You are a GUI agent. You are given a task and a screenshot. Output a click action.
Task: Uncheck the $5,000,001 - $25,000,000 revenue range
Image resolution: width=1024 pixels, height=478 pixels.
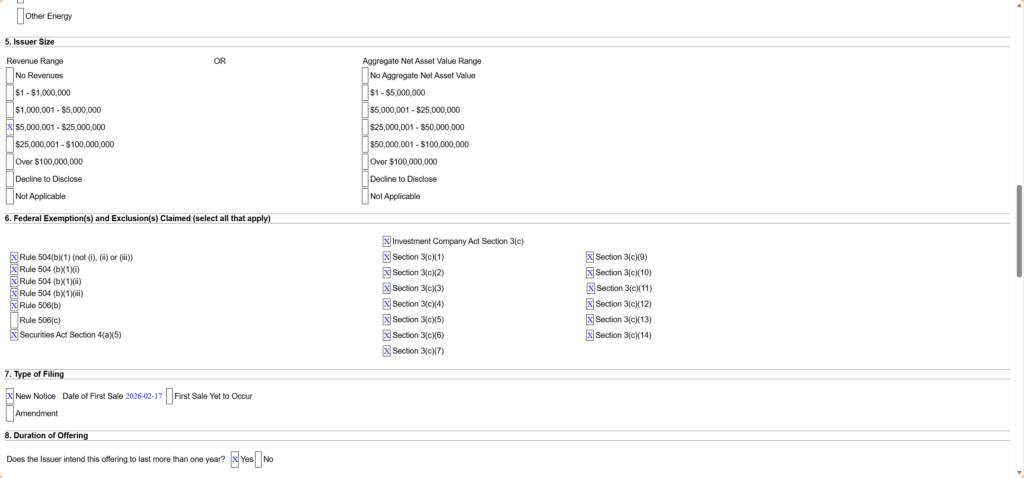coord(10,127)
